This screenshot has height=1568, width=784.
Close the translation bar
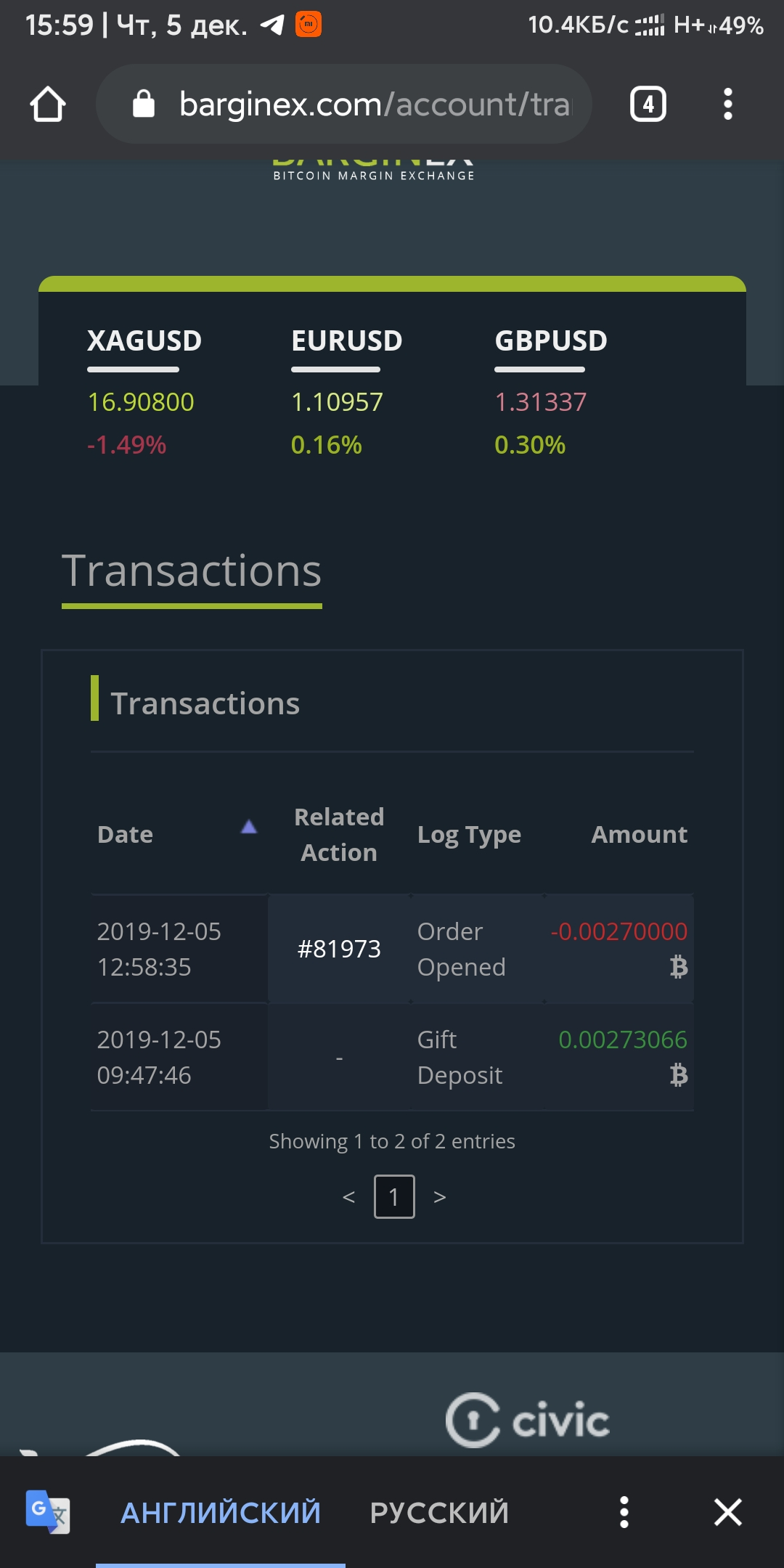tap(727, 1513)
